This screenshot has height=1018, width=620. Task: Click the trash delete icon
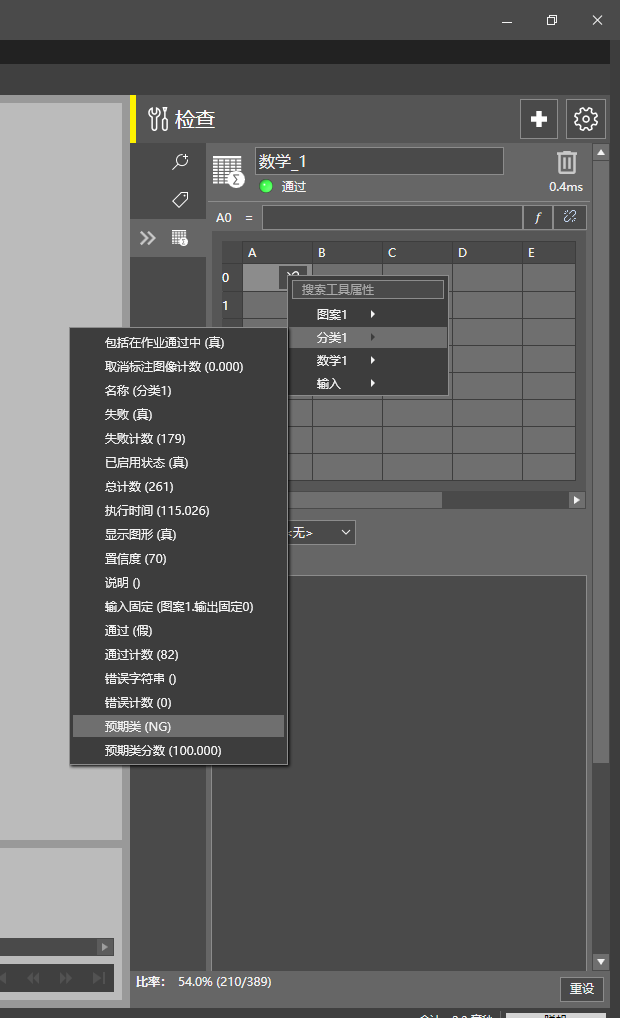[x=567, y=162]
